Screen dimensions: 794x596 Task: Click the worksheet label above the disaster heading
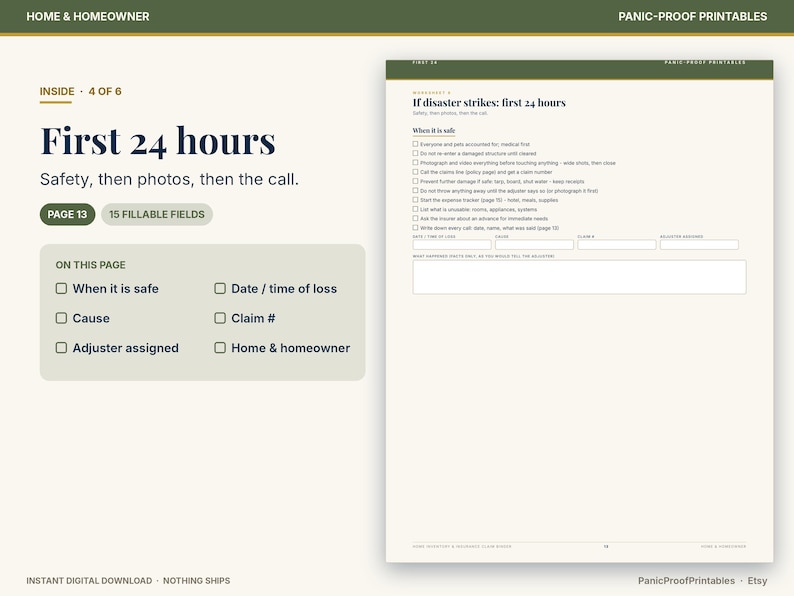tap(431, 93)
